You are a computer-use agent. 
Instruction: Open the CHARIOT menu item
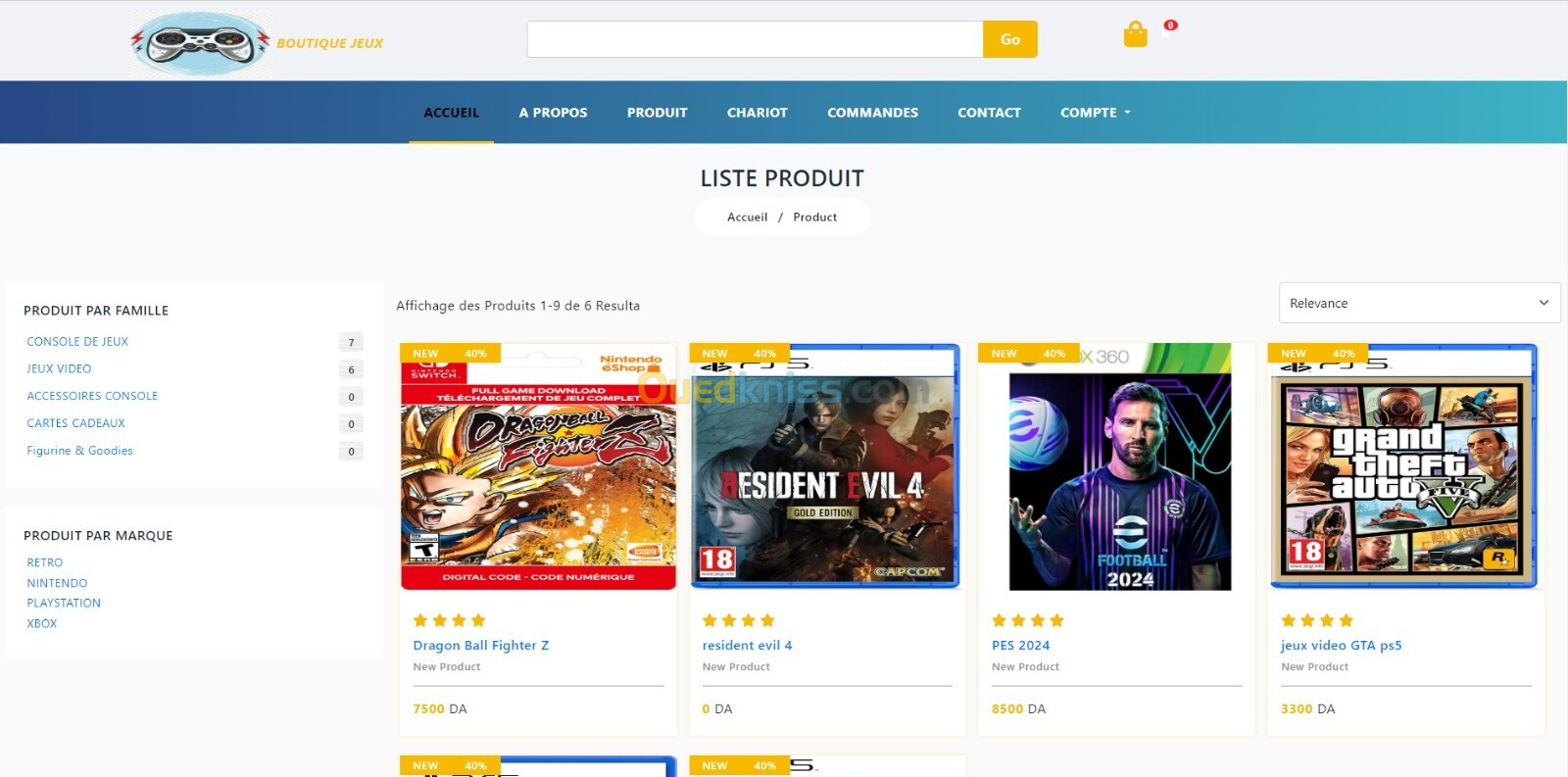758,113
